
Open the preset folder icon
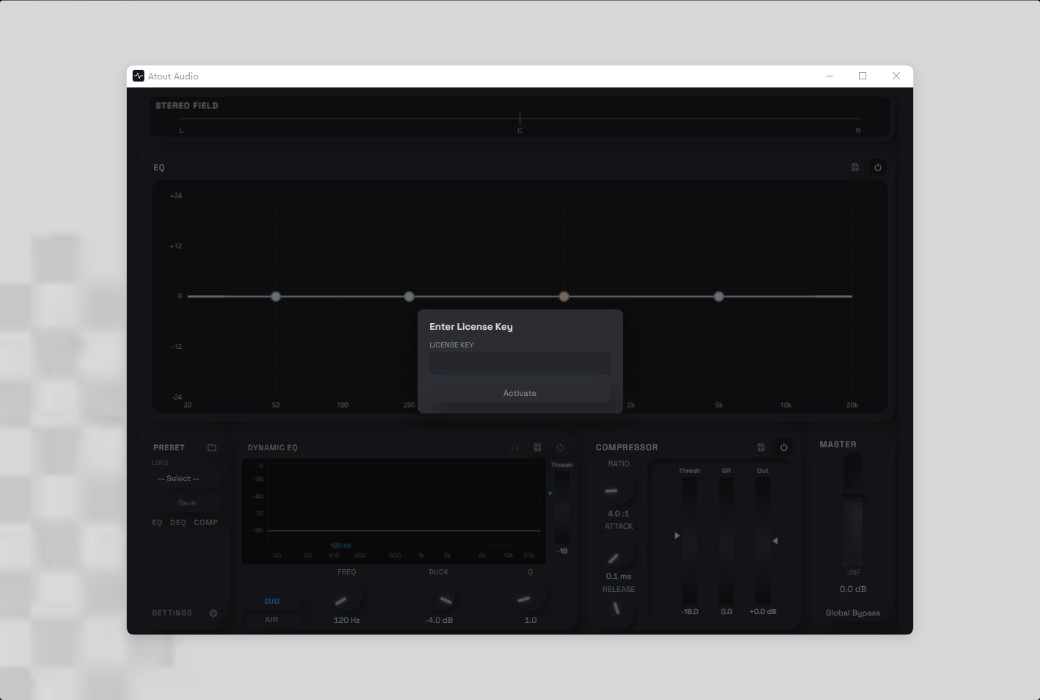212,447
